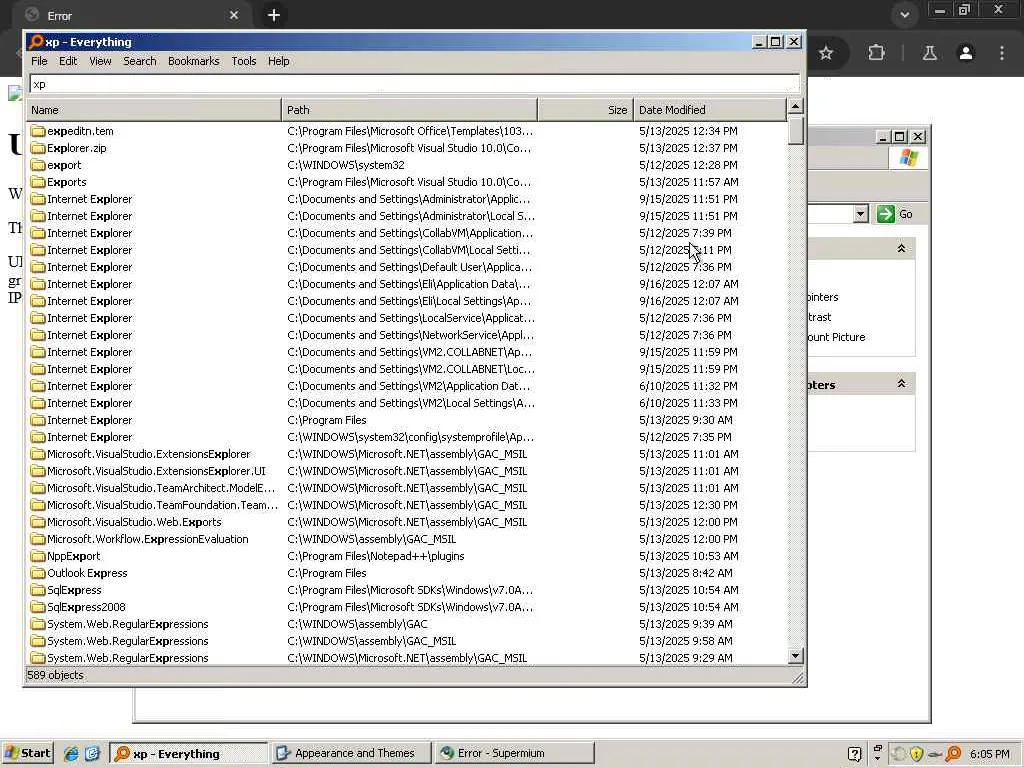This screenshot has height=768, width=1024.
Task: Click the SqlExpress2008 folder icon
Action: click(x=38, y=607)
